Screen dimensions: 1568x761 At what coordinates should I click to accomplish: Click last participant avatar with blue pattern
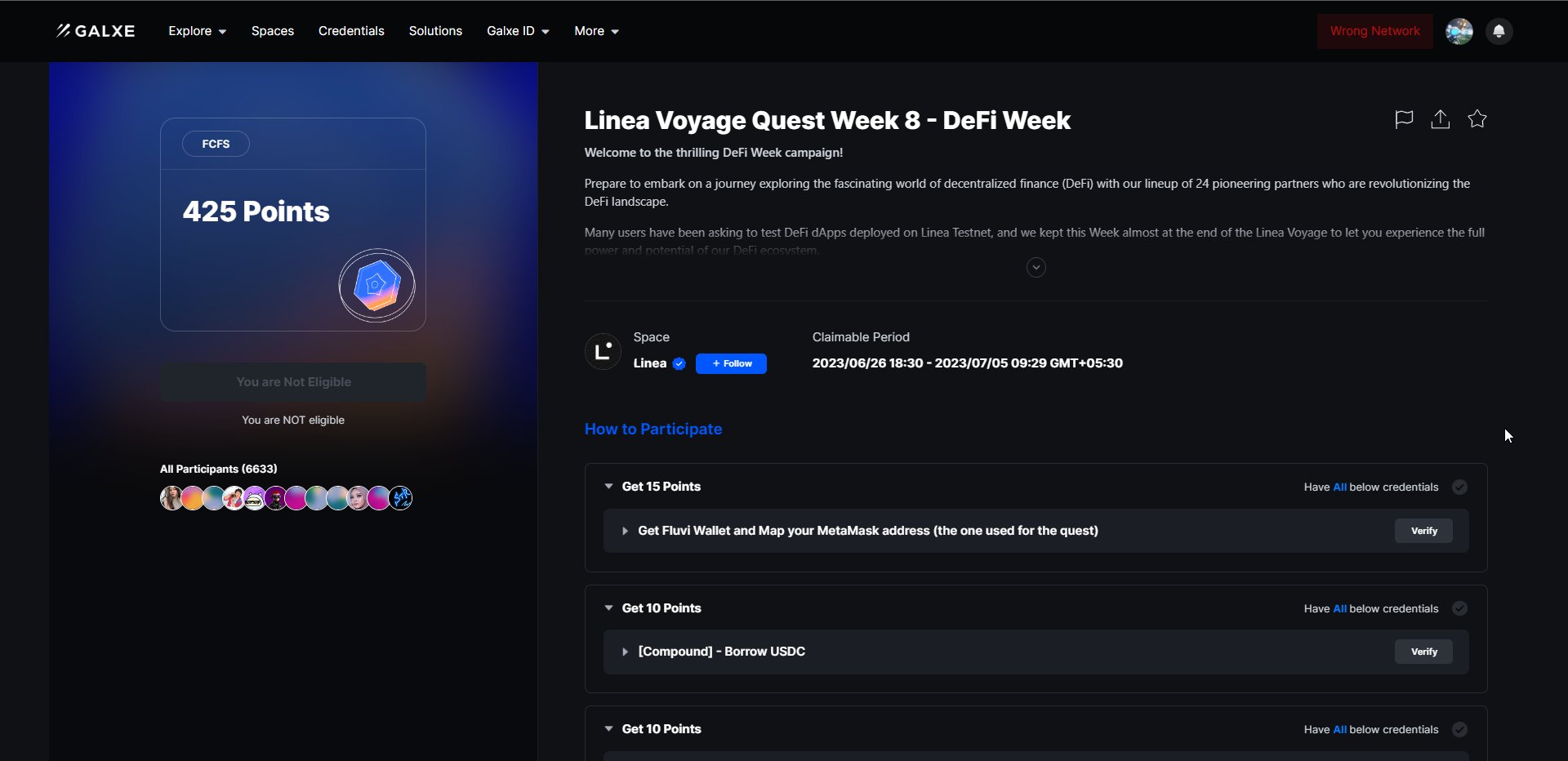401,498
